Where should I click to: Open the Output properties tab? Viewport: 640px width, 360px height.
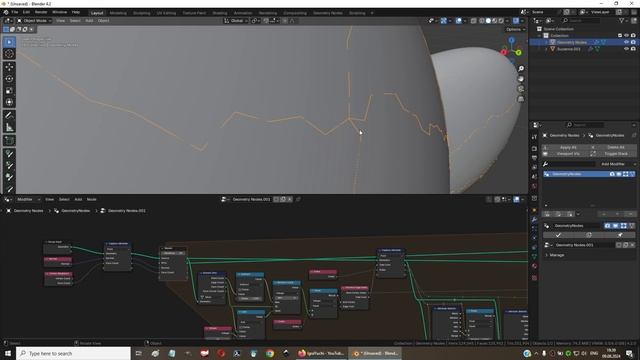tap(534, 158)
